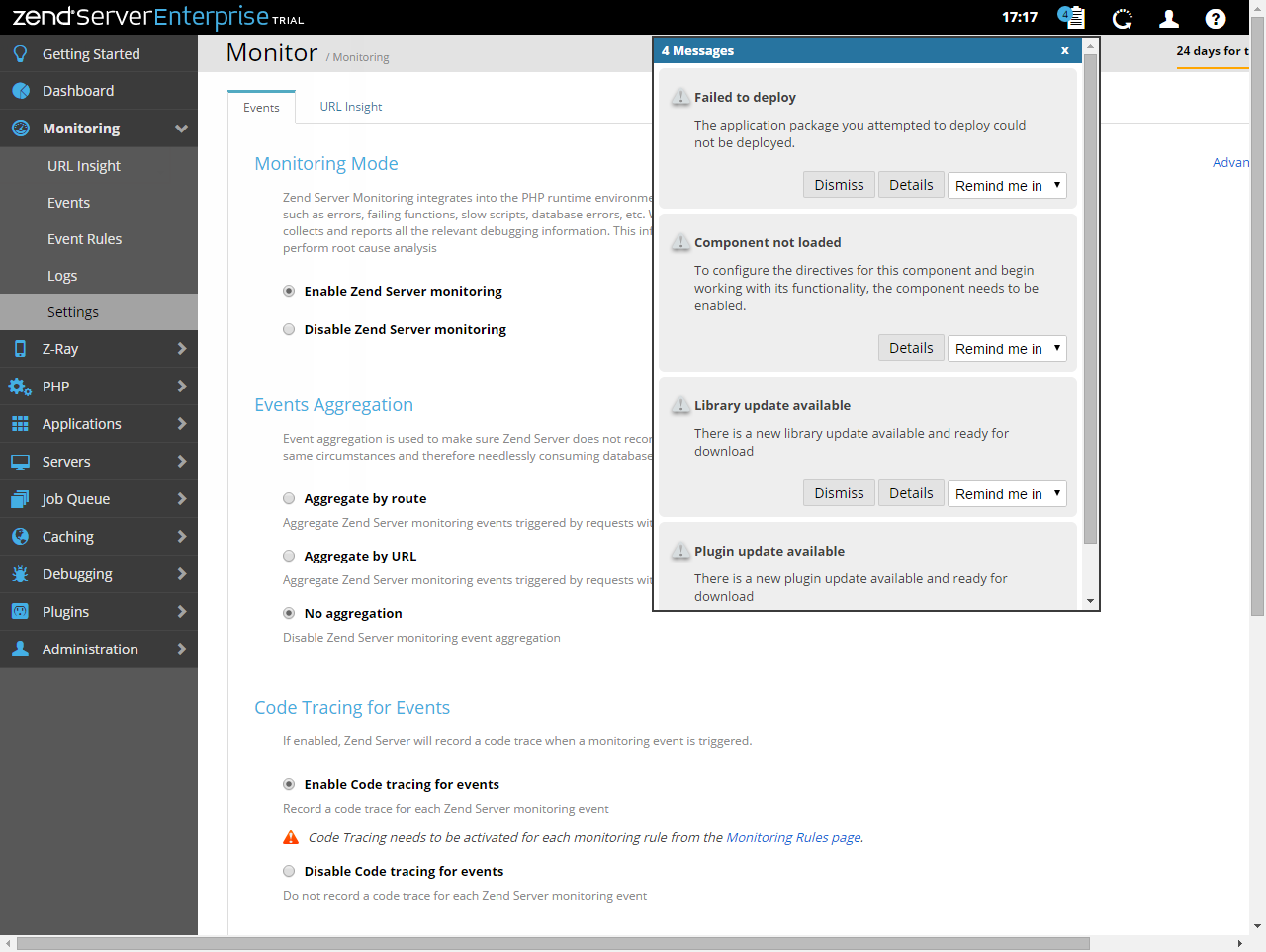1266x952 pixels.
Task: Choose Aggregate by route option
Action: (x=289, y=499)
